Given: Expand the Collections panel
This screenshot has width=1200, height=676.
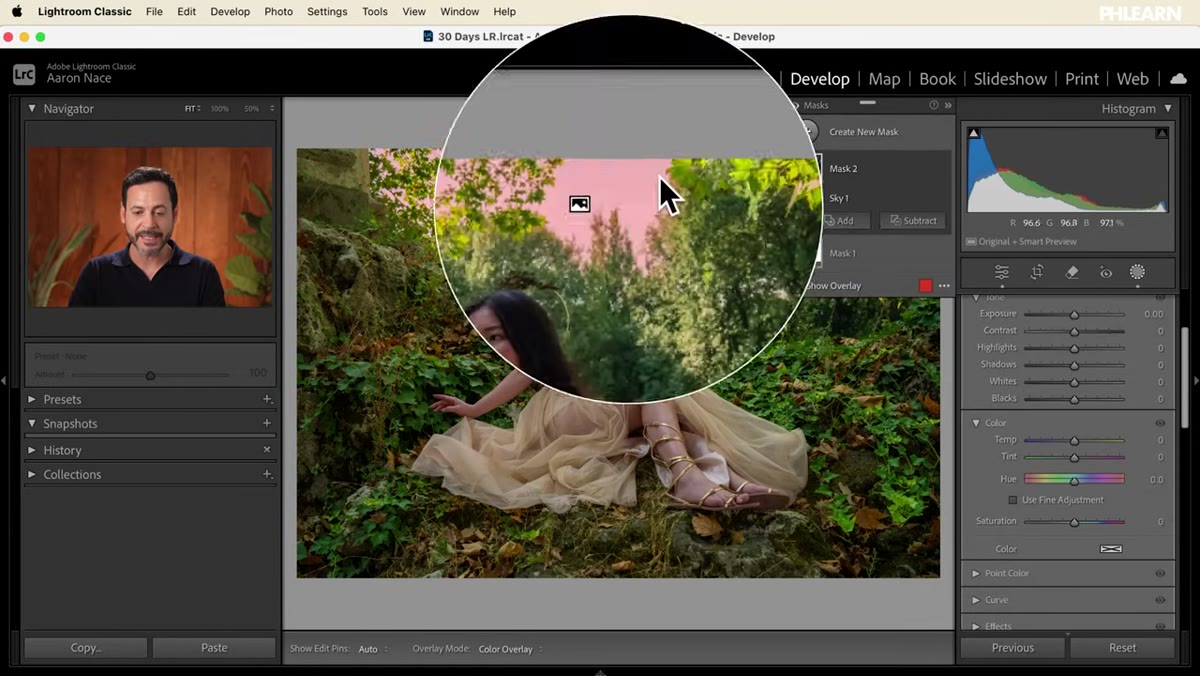Looking at the screenshot, I should 32,474.
